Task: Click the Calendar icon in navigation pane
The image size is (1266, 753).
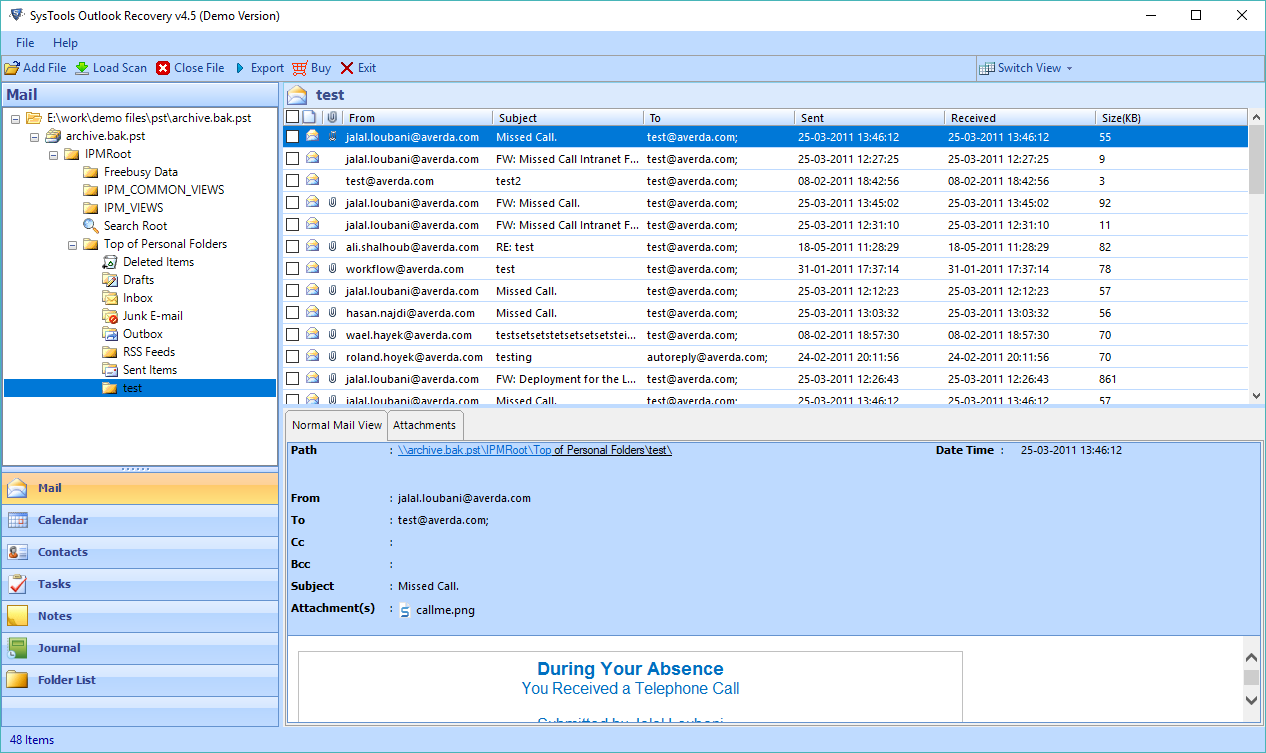Action: click(x=18, y=520)
